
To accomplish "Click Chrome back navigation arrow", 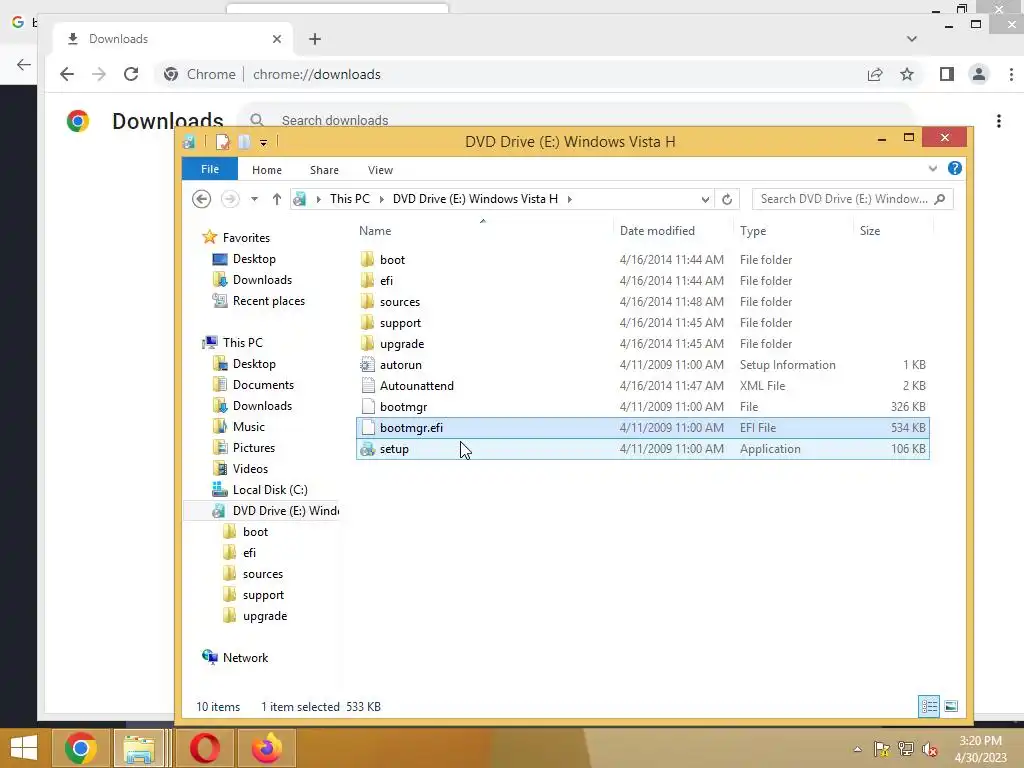I will point(67,74).
